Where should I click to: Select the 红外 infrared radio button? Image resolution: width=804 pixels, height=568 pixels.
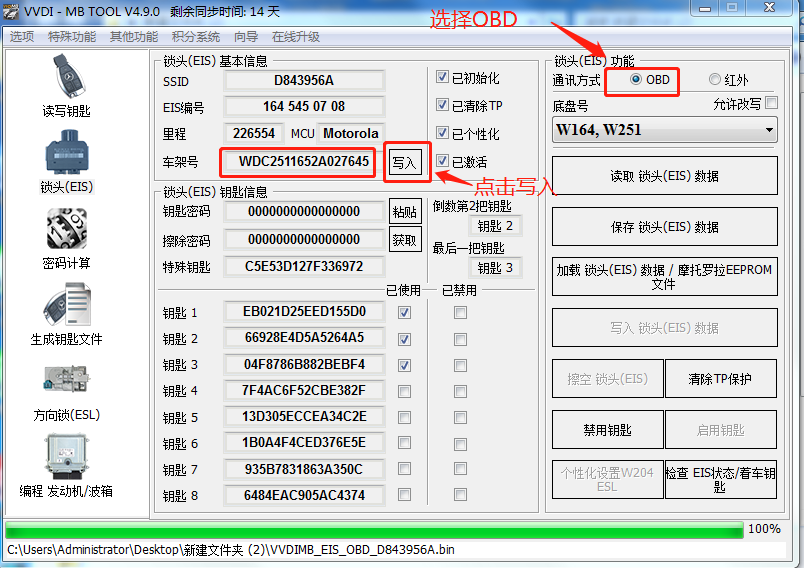[714, 80]
